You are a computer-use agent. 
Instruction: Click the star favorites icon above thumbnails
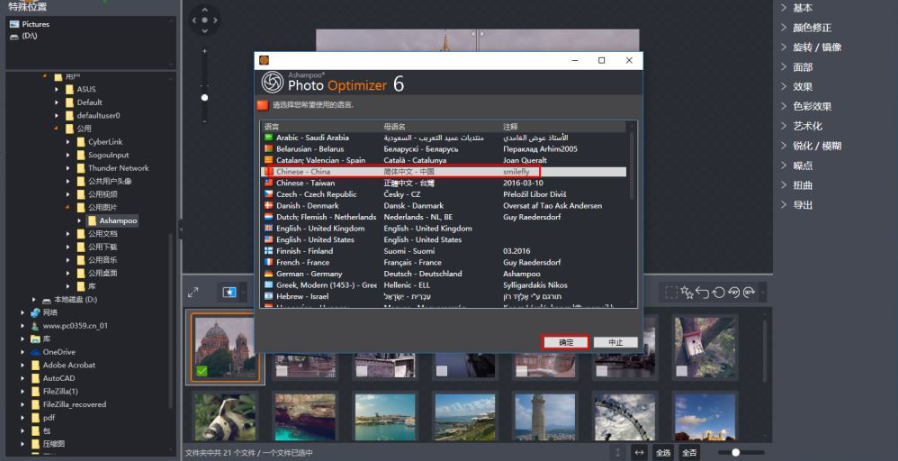[x=687, y=292]
